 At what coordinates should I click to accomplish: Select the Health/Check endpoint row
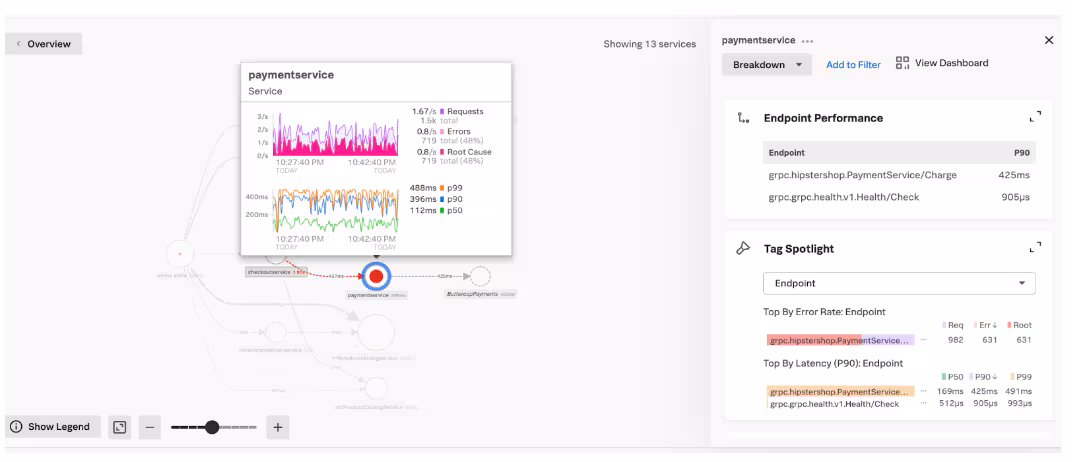(843, 197)
